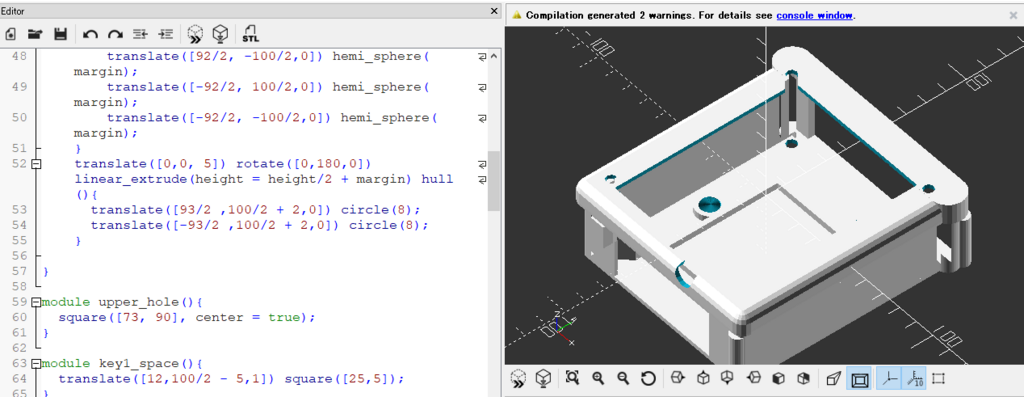Click 'translate([0,0, 5]) rotate([0,180,0])' line
1024x397 pixels.
click(223, 163)
